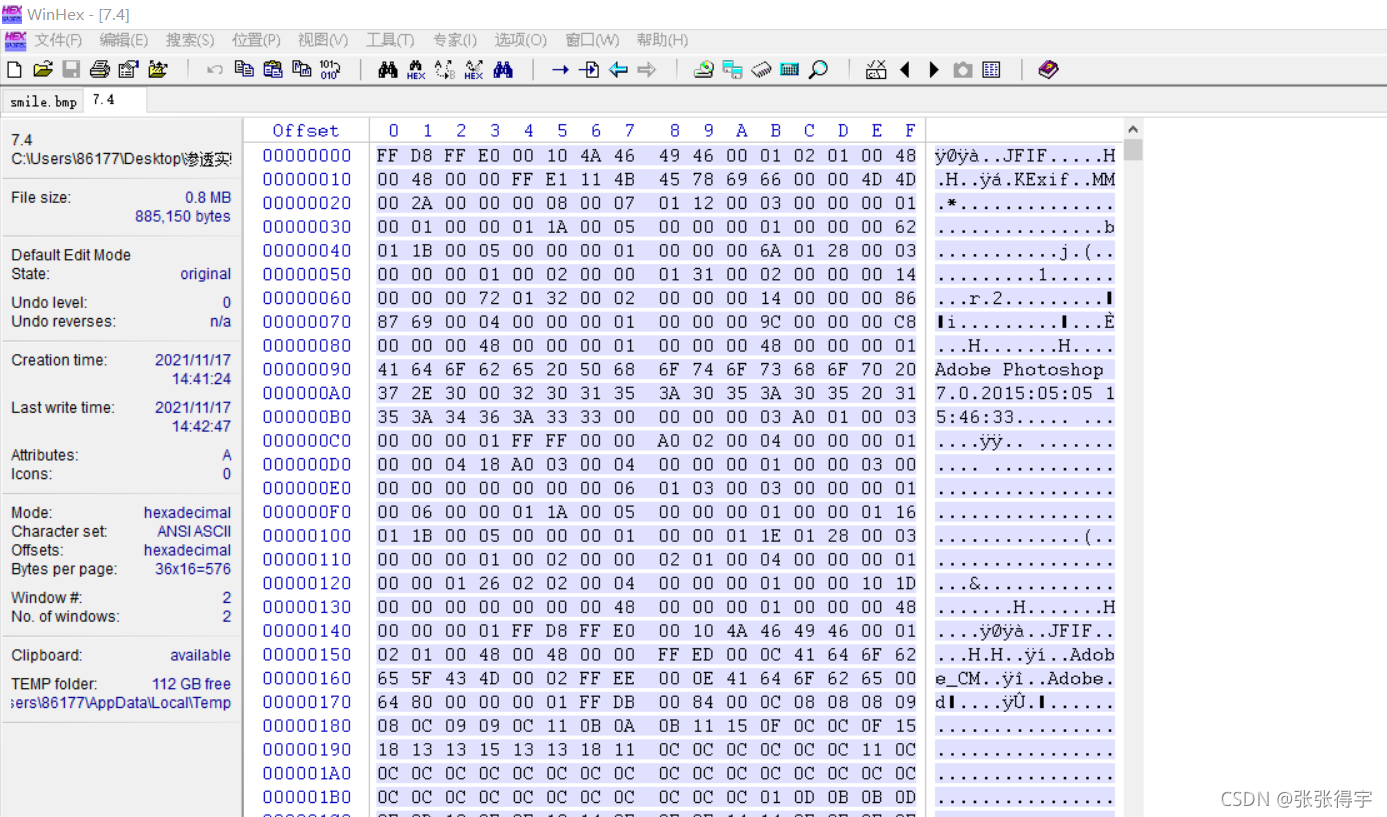Open the 视图(V) menu

(323, 40)
